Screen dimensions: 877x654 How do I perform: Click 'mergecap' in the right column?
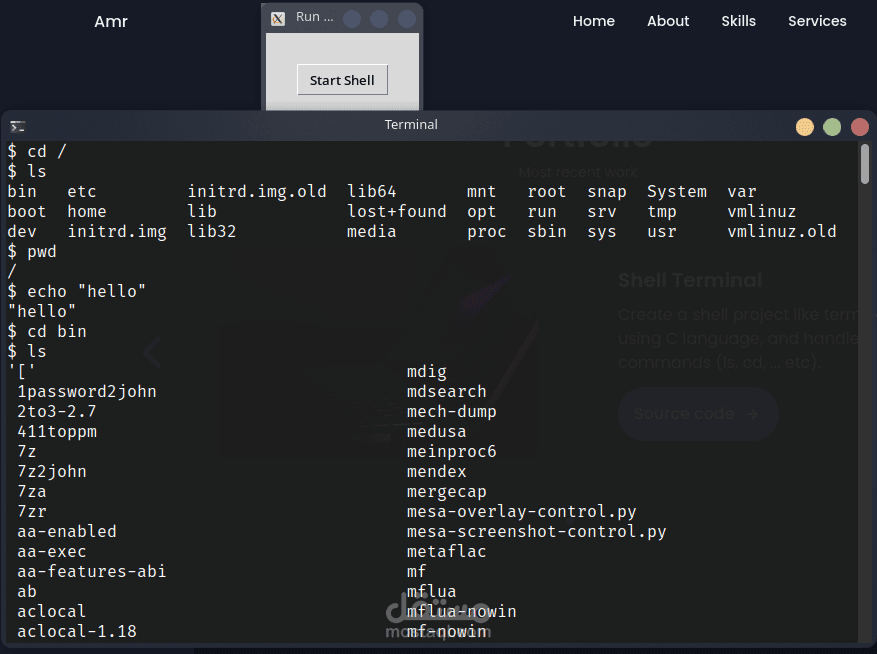point(446,492)
